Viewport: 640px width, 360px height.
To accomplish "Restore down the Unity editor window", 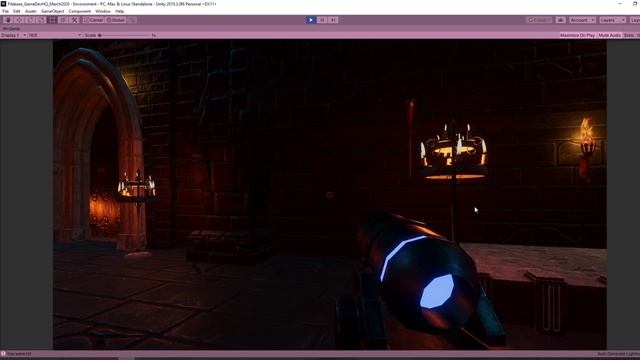I will point(635,4).
